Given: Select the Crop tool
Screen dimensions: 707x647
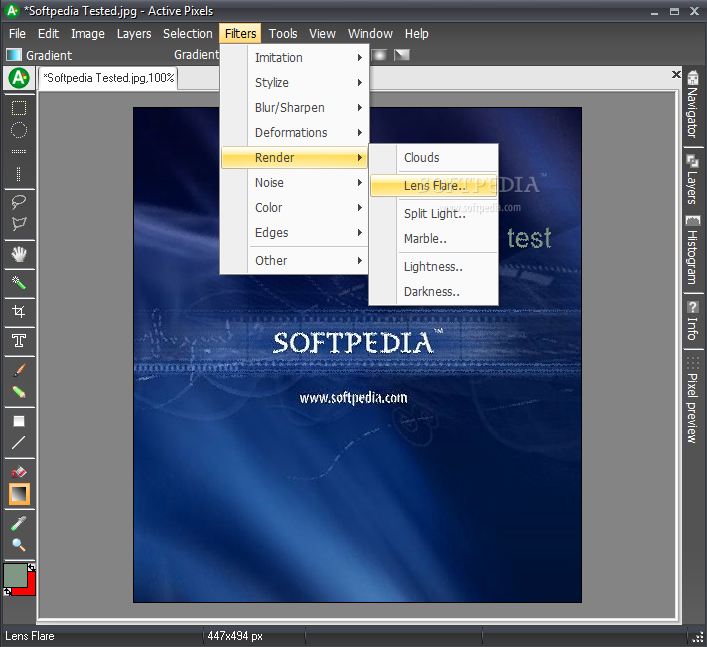Looking at the screenshot, I should [x=18, y=312].
